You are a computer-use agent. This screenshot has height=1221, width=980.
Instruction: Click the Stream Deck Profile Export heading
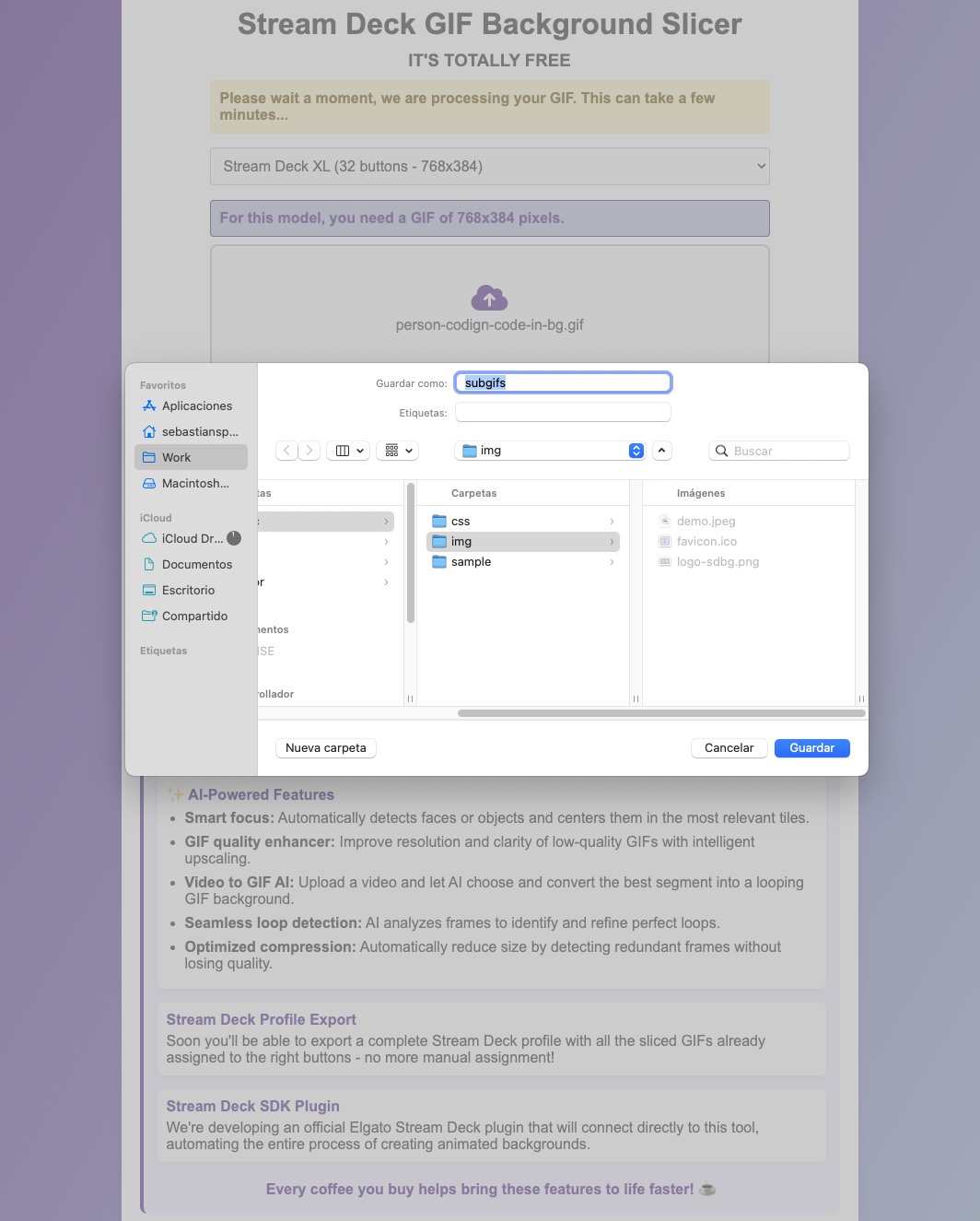(x=261, y=1020)
